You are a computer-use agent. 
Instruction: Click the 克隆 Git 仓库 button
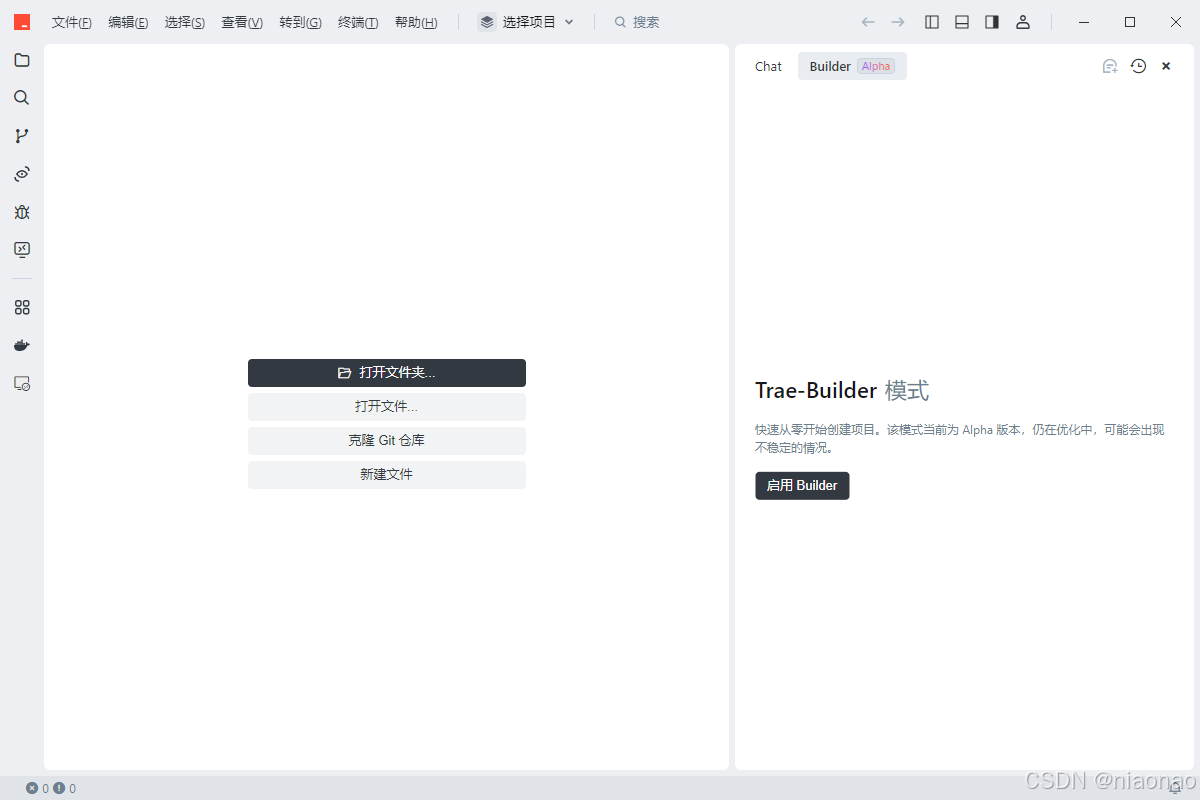tap(387, 441)
